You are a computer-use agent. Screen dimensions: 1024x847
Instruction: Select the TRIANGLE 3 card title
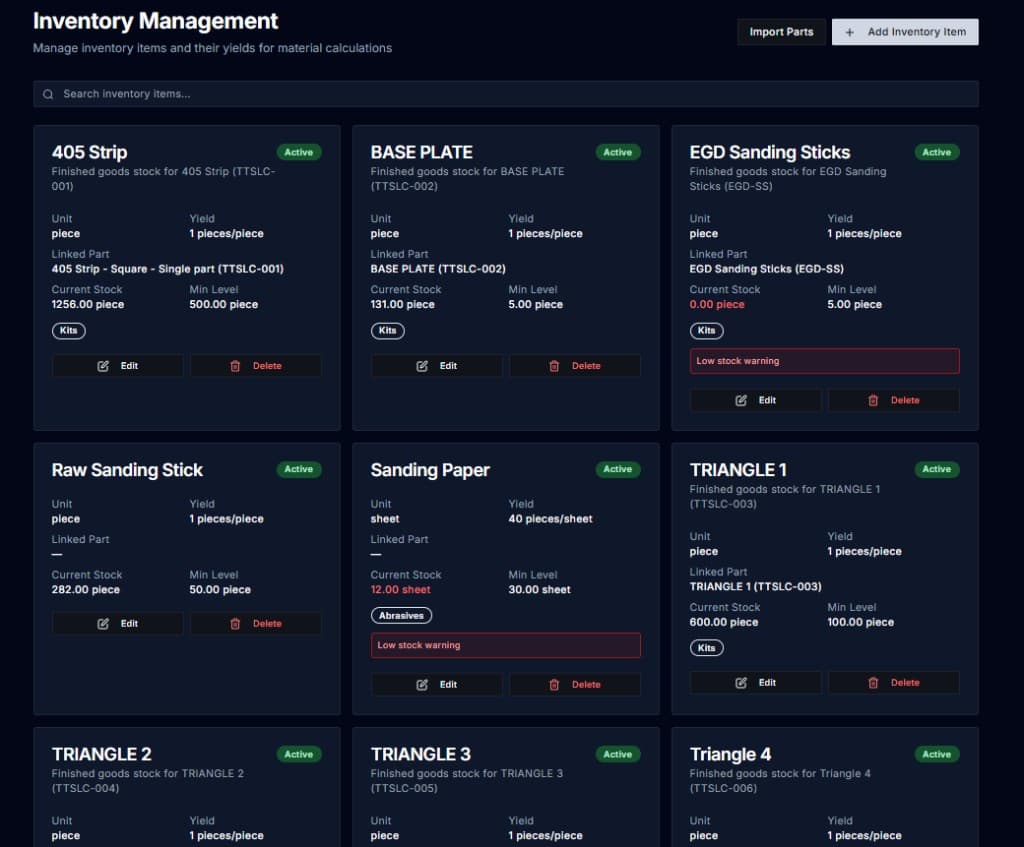click(x=420, y=754)
